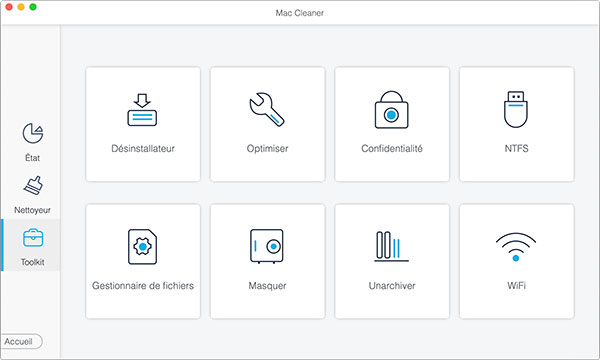This screenshot has height=360, width=600.
Task: Click the WiFi text label
Action: 516,286
